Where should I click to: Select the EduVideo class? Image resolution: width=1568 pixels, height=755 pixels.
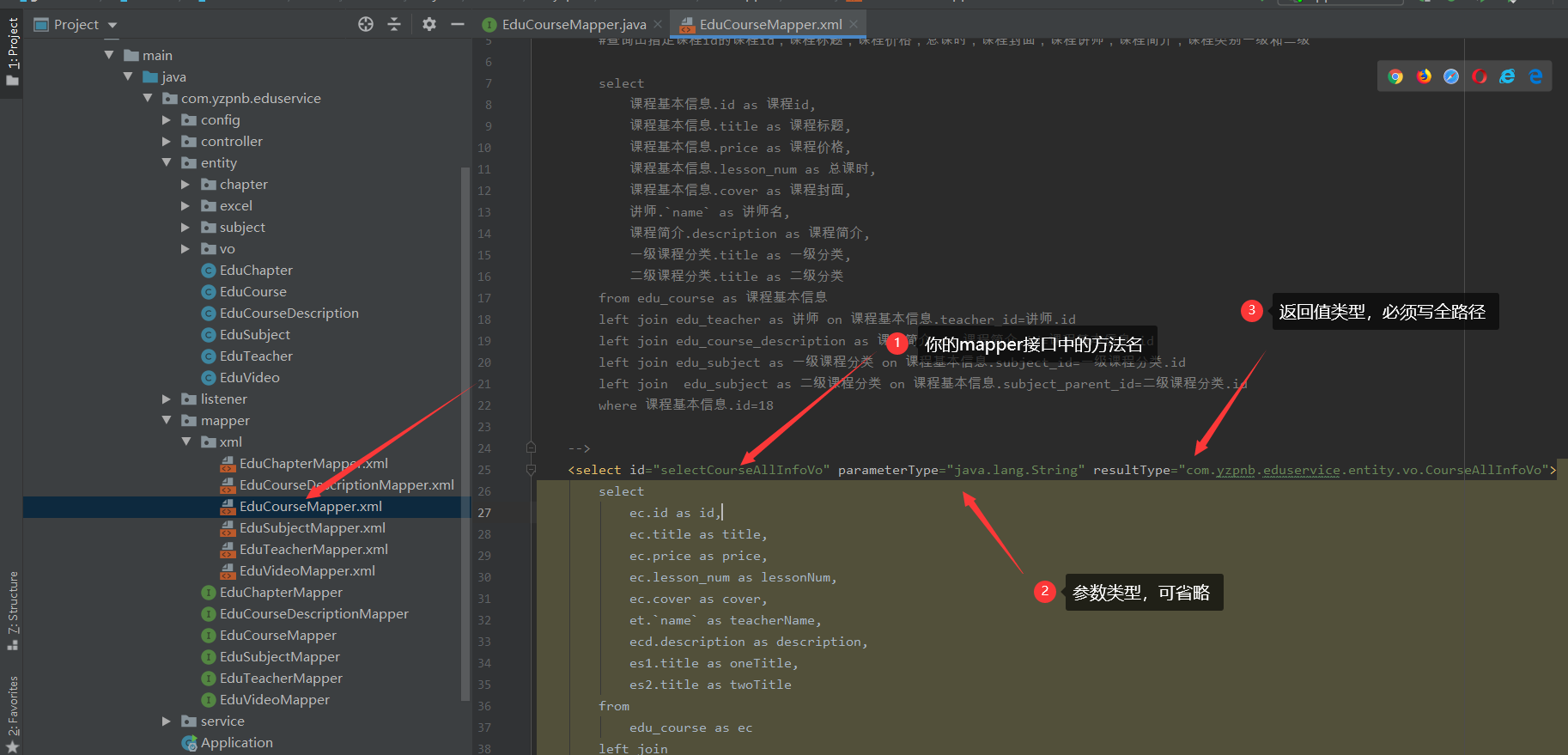(x=250, y=377)
